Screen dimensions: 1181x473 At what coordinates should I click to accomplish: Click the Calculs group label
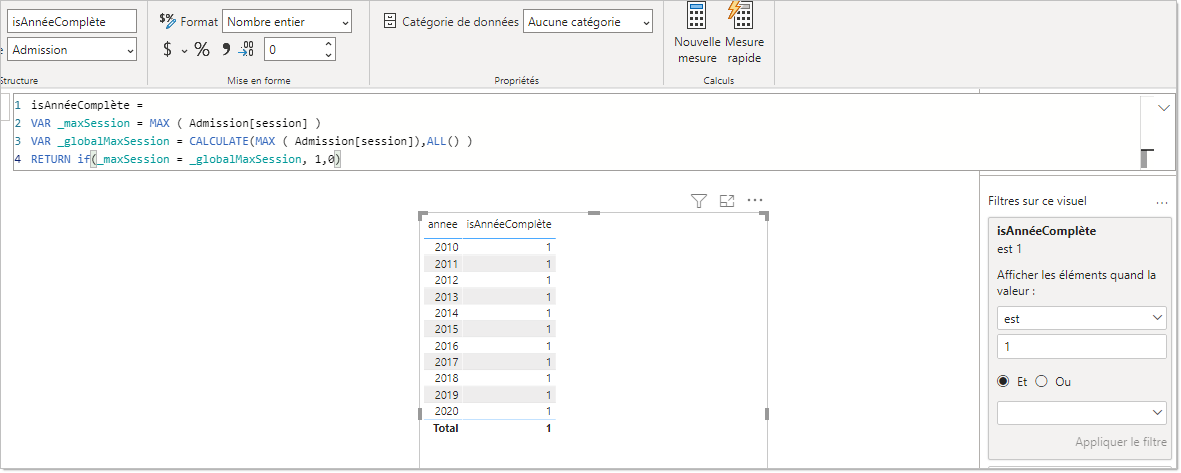coord(719,81)
